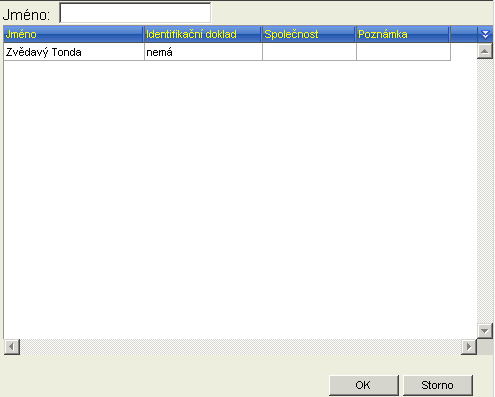Sort by the Jméno column header
Screen dimensions: 495x397
[x=74, y=34]
